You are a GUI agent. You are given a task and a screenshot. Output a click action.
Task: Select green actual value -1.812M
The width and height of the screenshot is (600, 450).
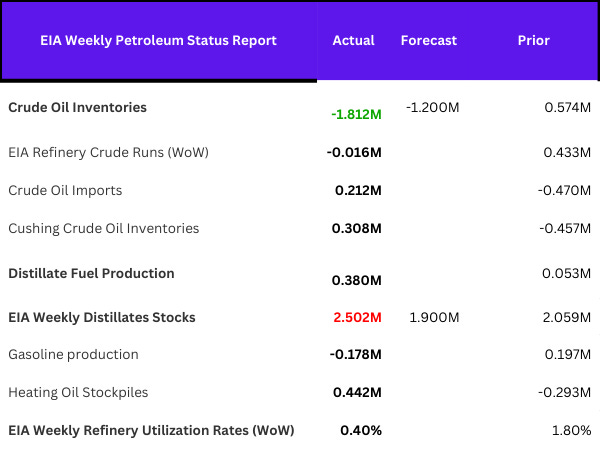tap(356, 114)
